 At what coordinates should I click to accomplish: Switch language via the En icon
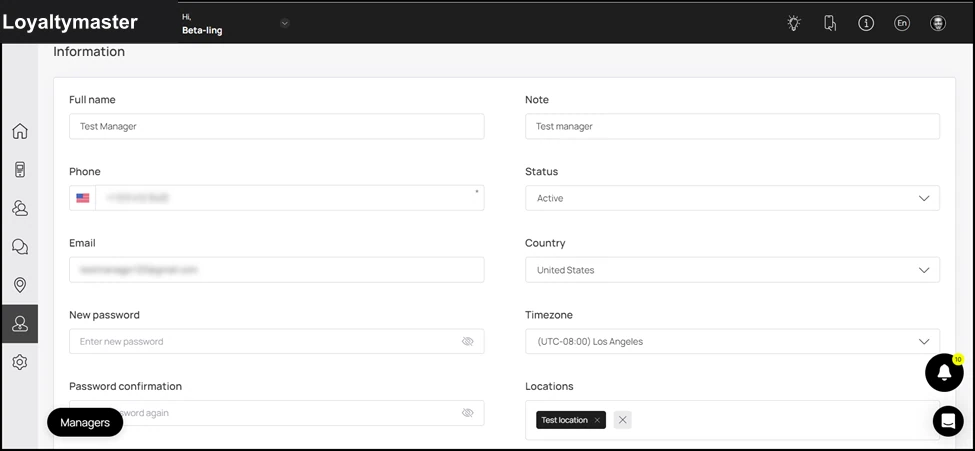tap(902, 24)
